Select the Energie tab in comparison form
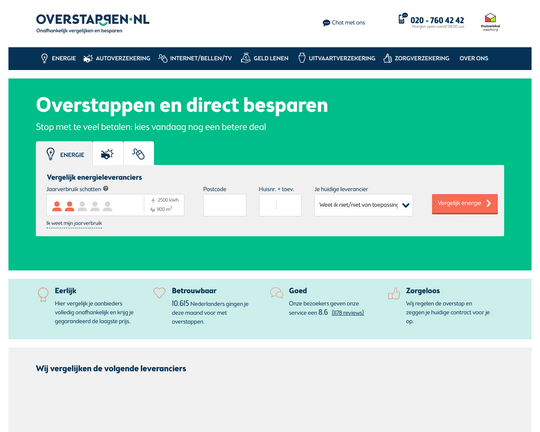Image resolution: width=540 pixels, height=432 pixels. pyautogui.click(x=64, y=154)
